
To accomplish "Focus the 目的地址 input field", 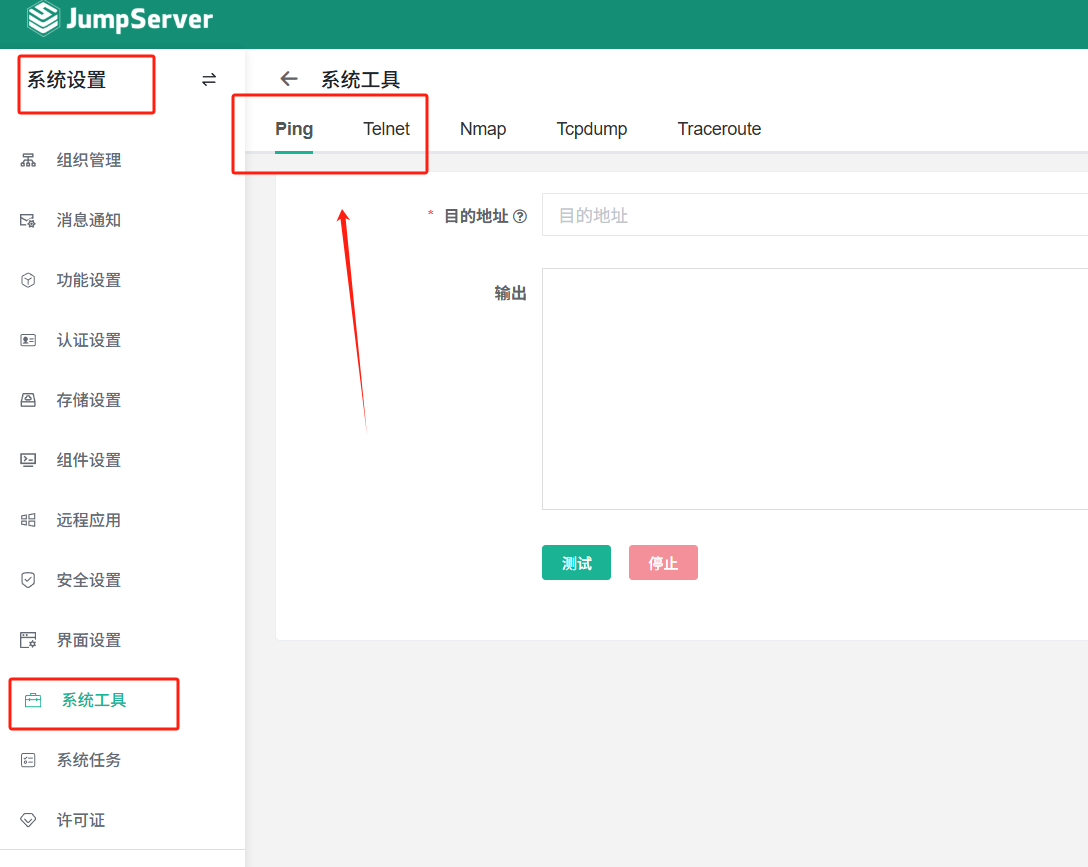I will pos(815,215).
